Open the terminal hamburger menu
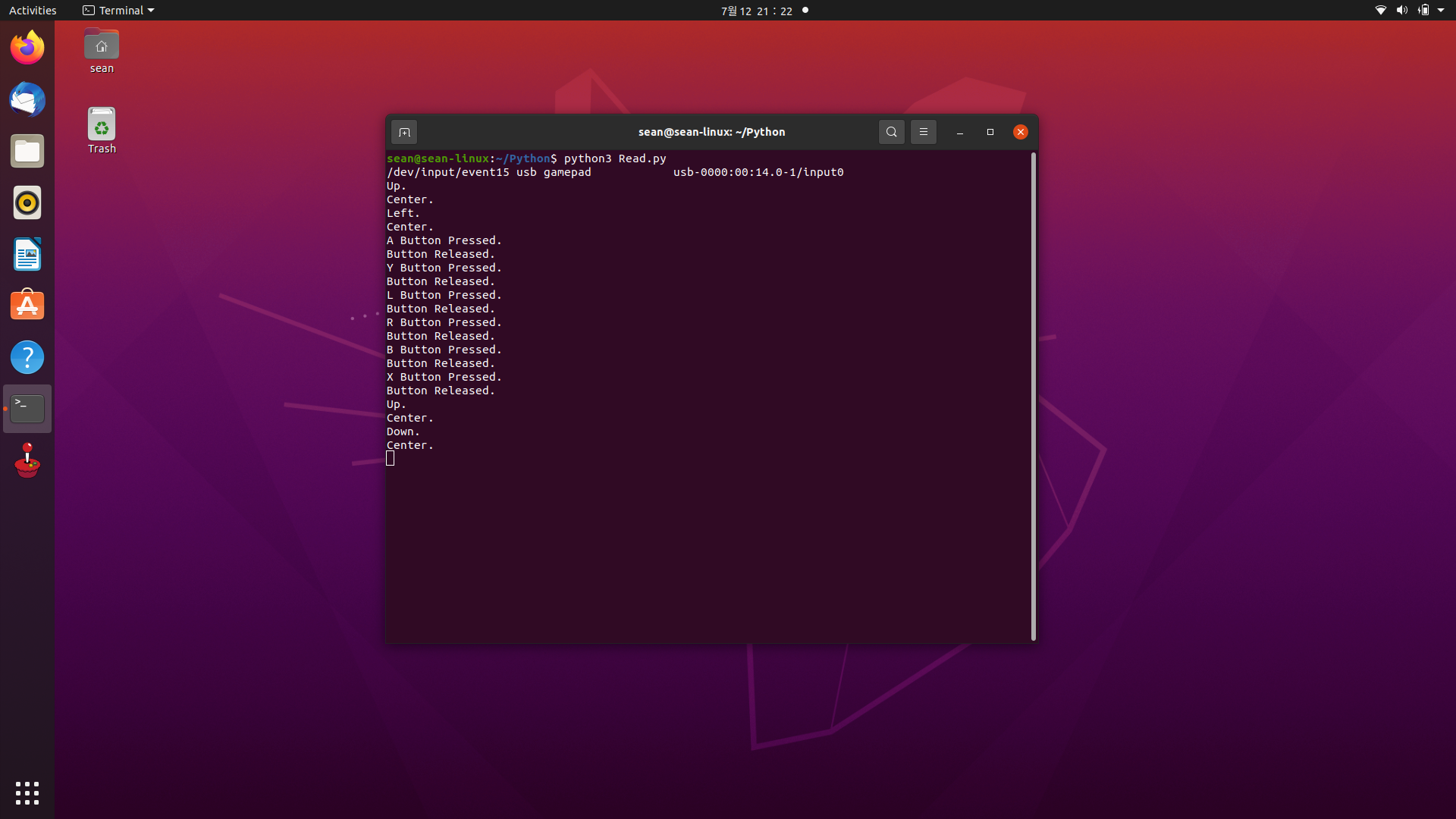 coord(923,132)
